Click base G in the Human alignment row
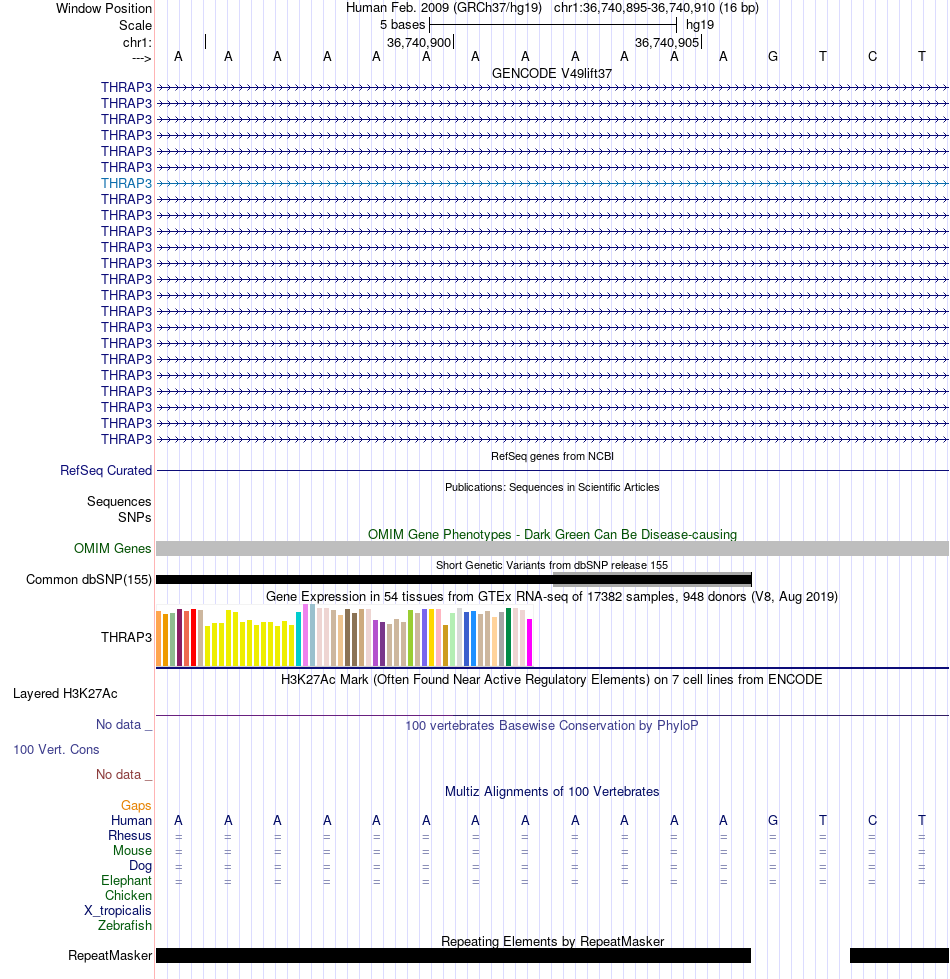 [x=773, y=820]
